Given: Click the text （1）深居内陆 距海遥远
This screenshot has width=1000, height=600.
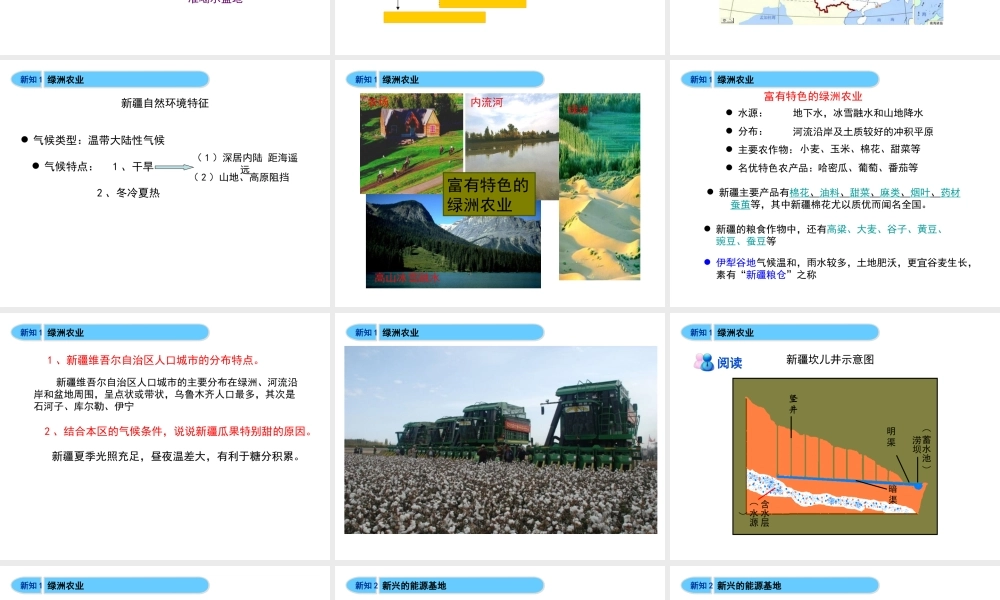Looking at the screenshot, I should [246, 161].
